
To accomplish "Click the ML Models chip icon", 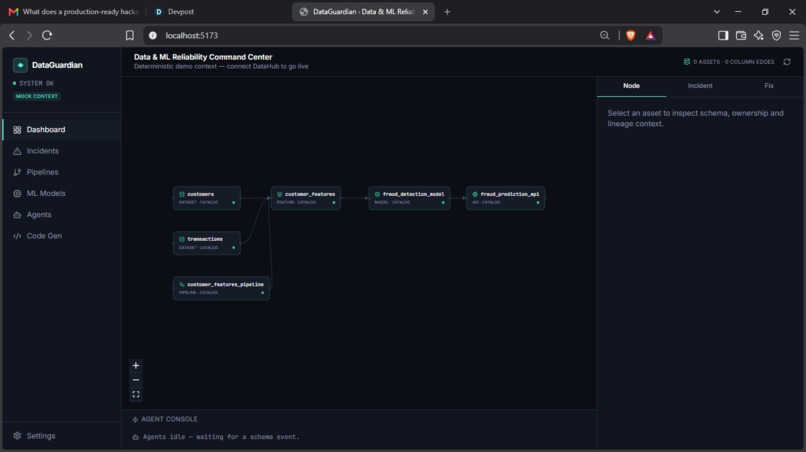I will point(17,193).
